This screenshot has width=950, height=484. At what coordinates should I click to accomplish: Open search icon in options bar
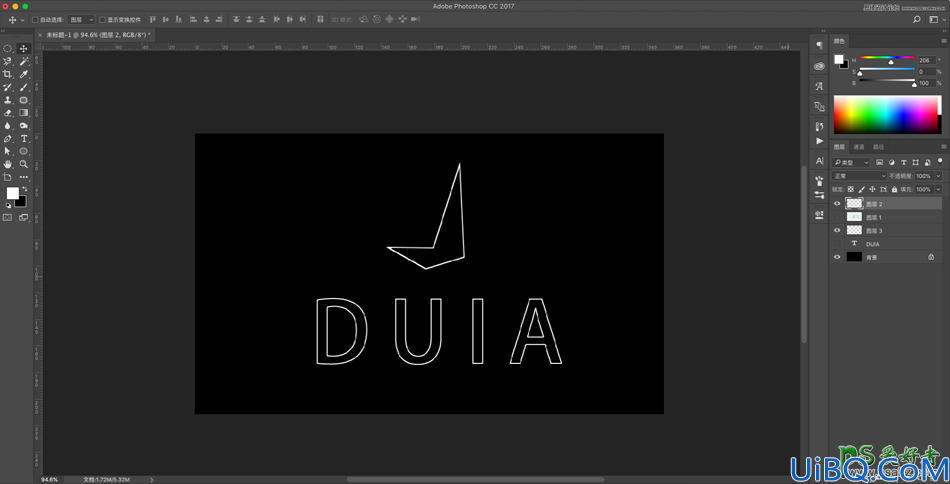(x=916, y=19)
